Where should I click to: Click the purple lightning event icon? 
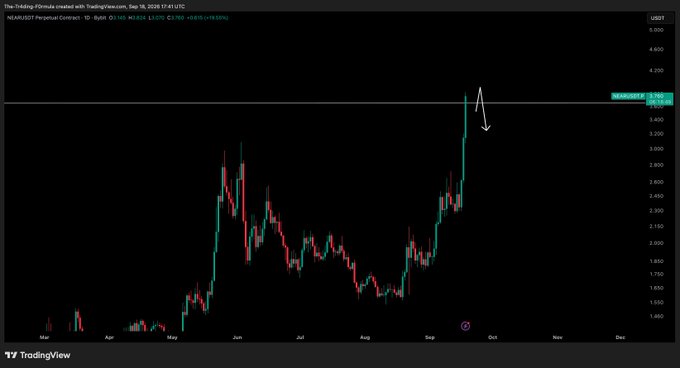(465, 326)
